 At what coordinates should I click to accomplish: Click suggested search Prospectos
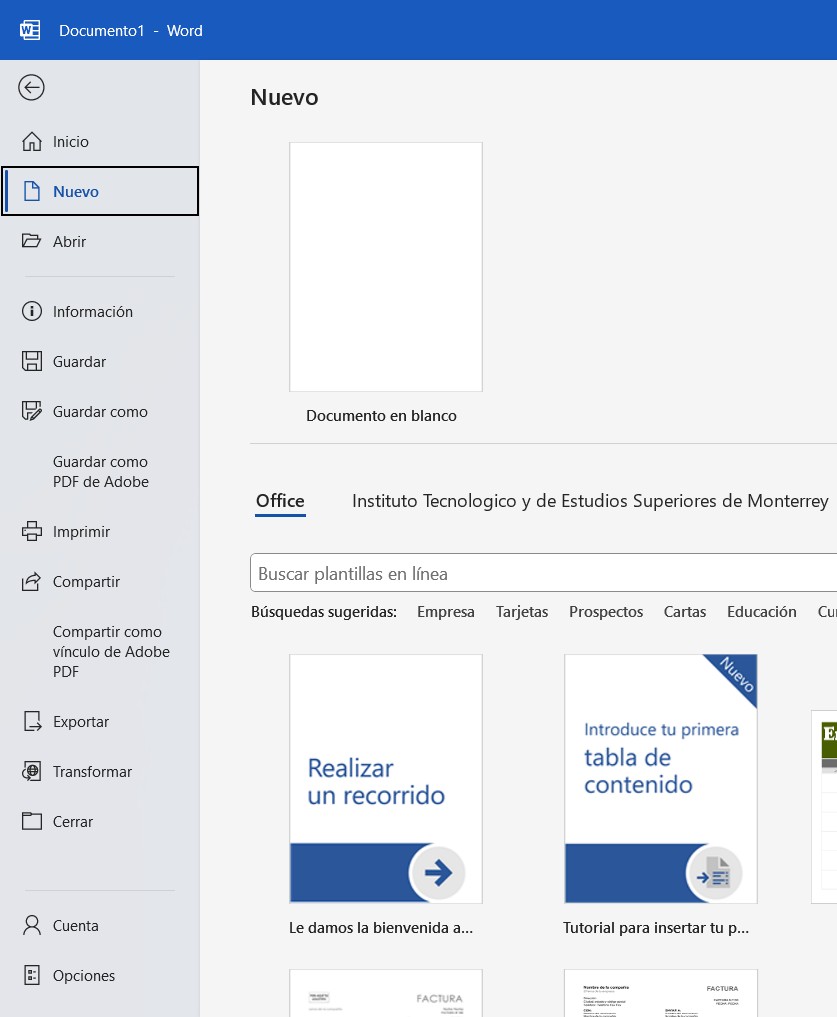606,612
